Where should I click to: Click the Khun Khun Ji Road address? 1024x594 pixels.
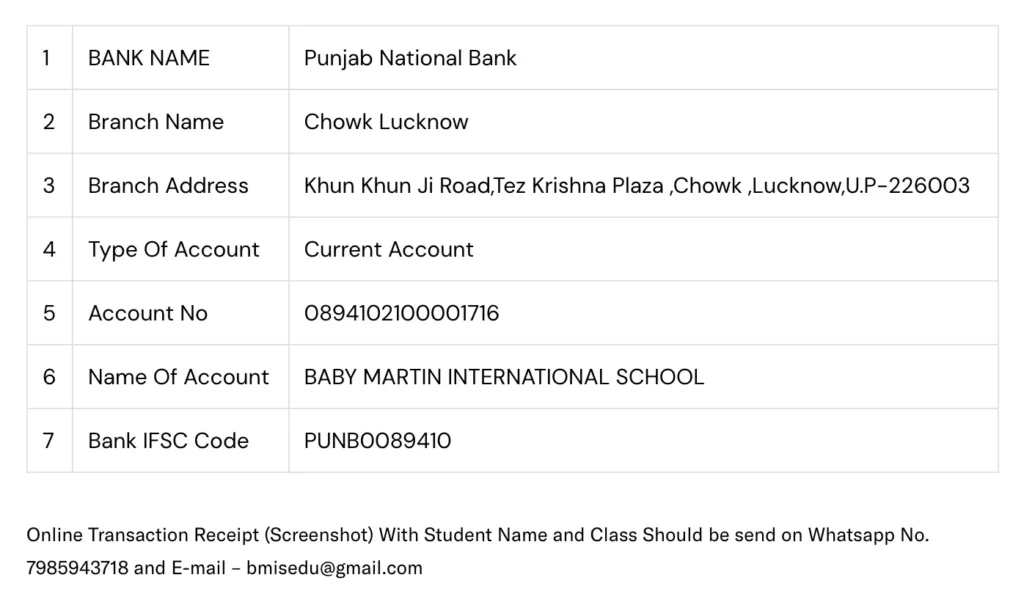pyautogui.click(x=636, y=185)
